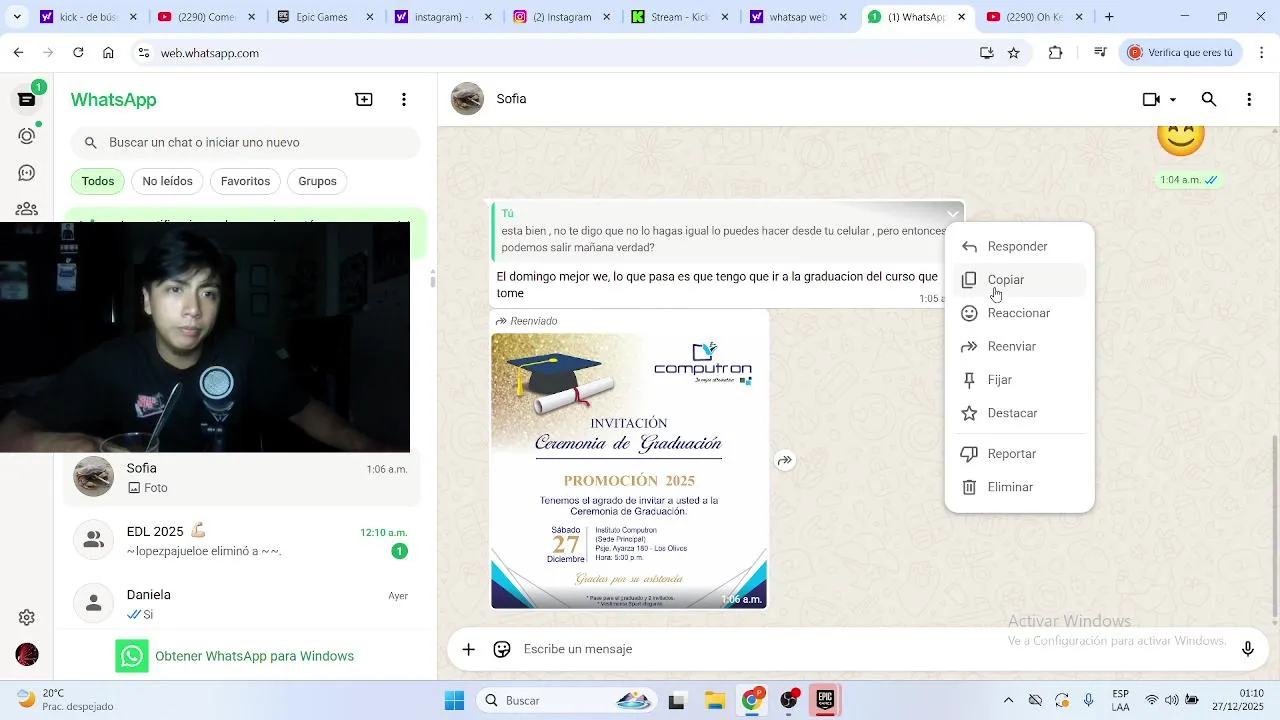Open the Channels sidebar icon
The height and width of the screenshot is (720, 1280).
coord(27,173)
